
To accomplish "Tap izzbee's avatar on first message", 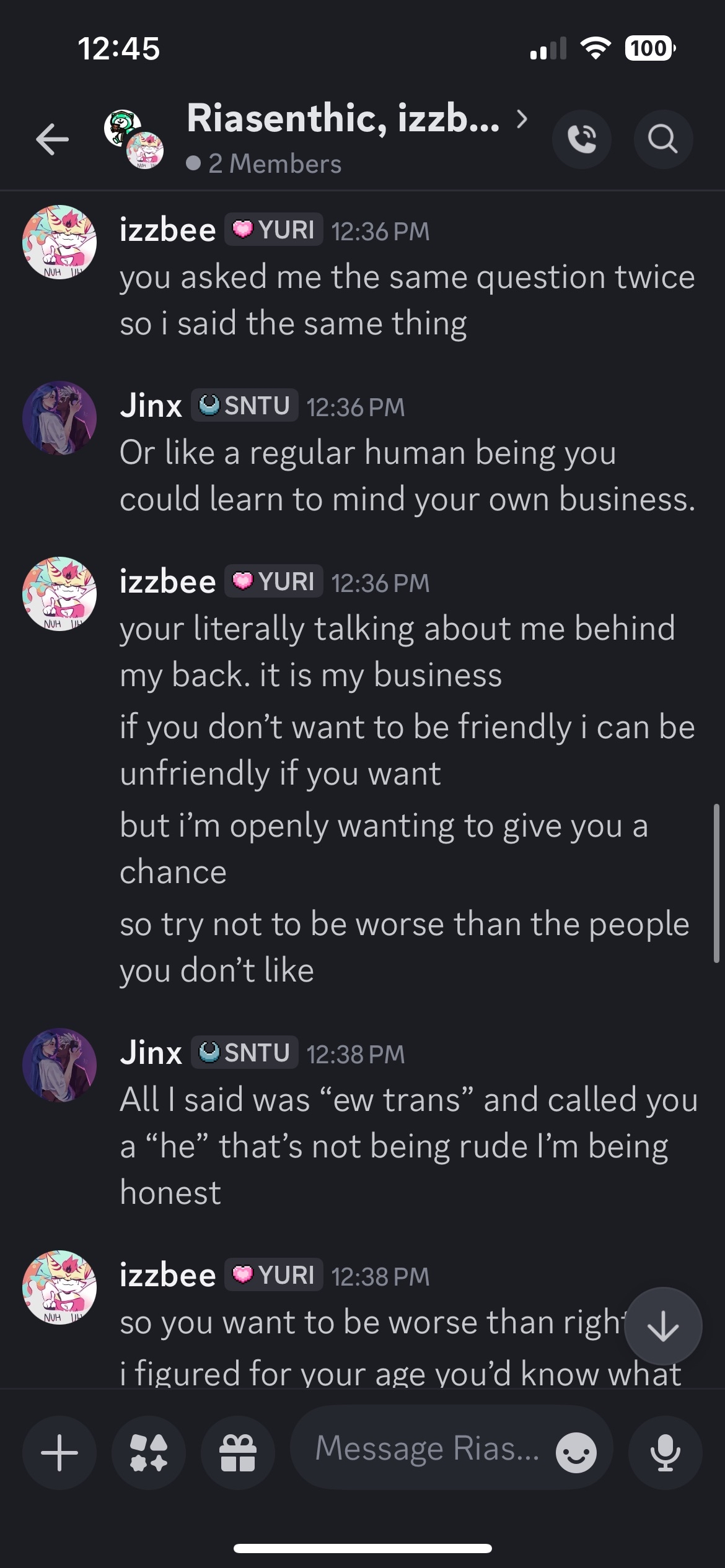I will point(59,242).
